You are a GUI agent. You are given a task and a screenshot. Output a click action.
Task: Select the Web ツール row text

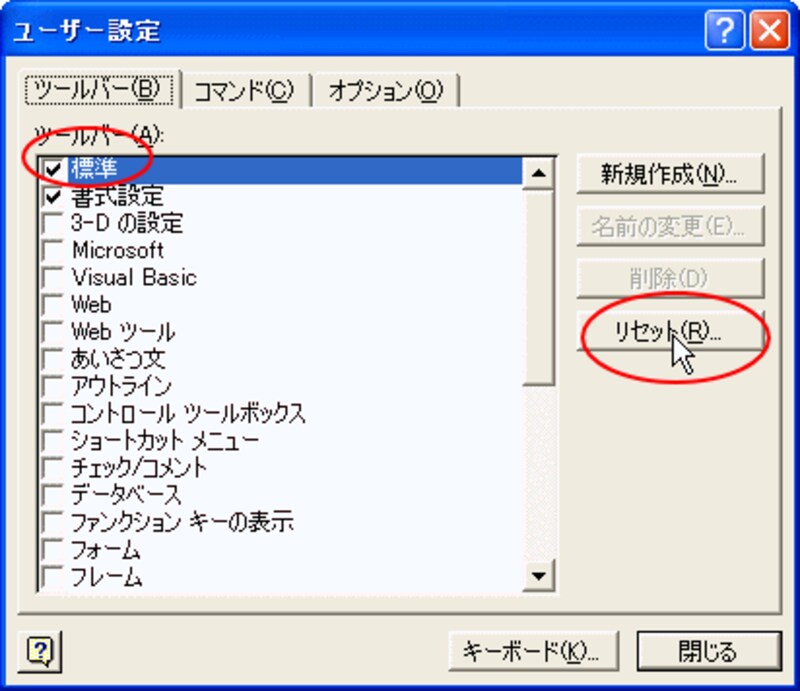pos(123,332)
